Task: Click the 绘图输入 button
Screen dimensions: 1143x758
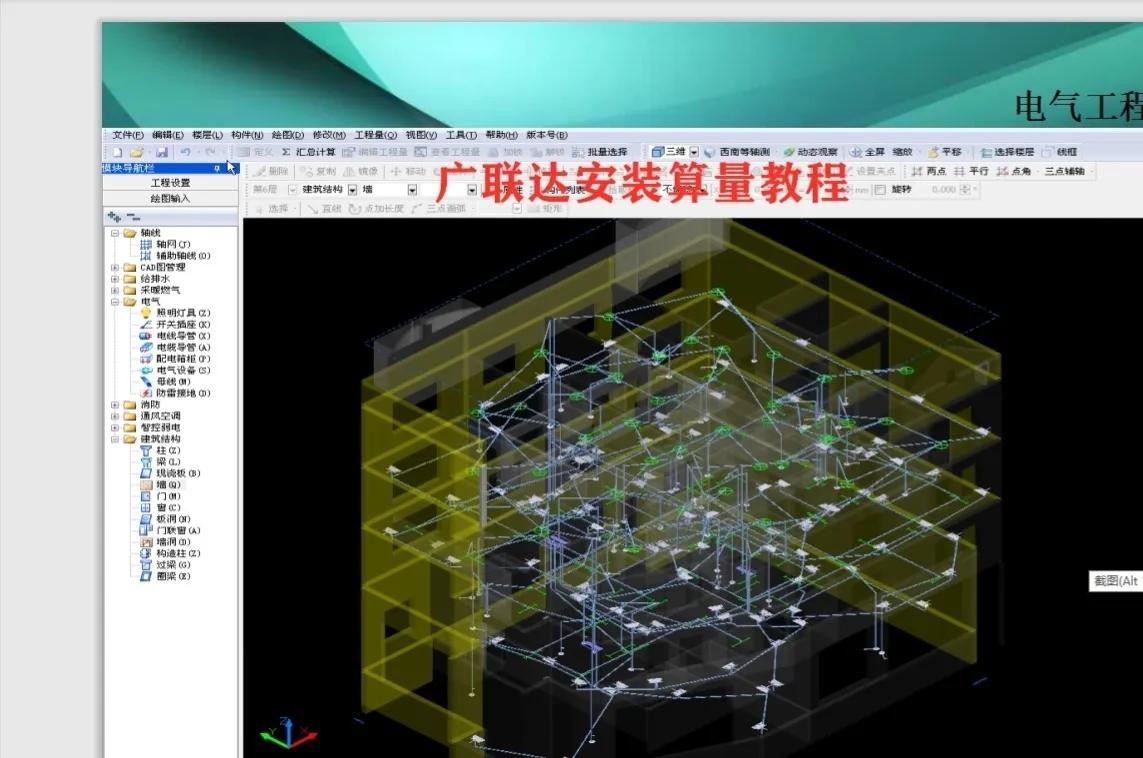Action: pyautogui.click(x=170, y=198)
